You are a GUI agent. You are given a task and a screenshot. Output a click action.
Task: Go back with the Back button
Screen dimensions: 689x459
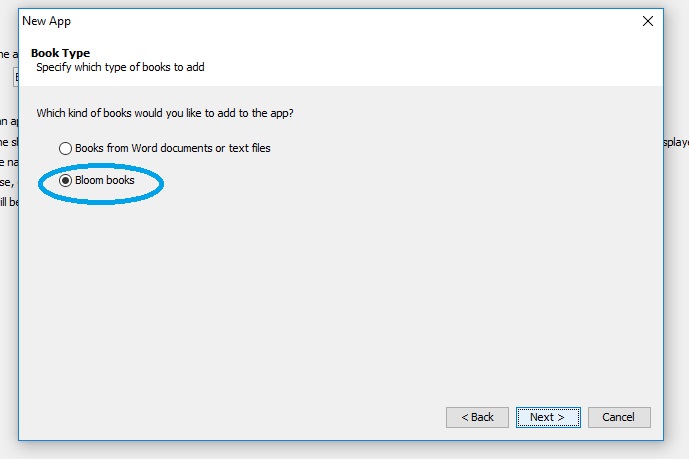477,417
